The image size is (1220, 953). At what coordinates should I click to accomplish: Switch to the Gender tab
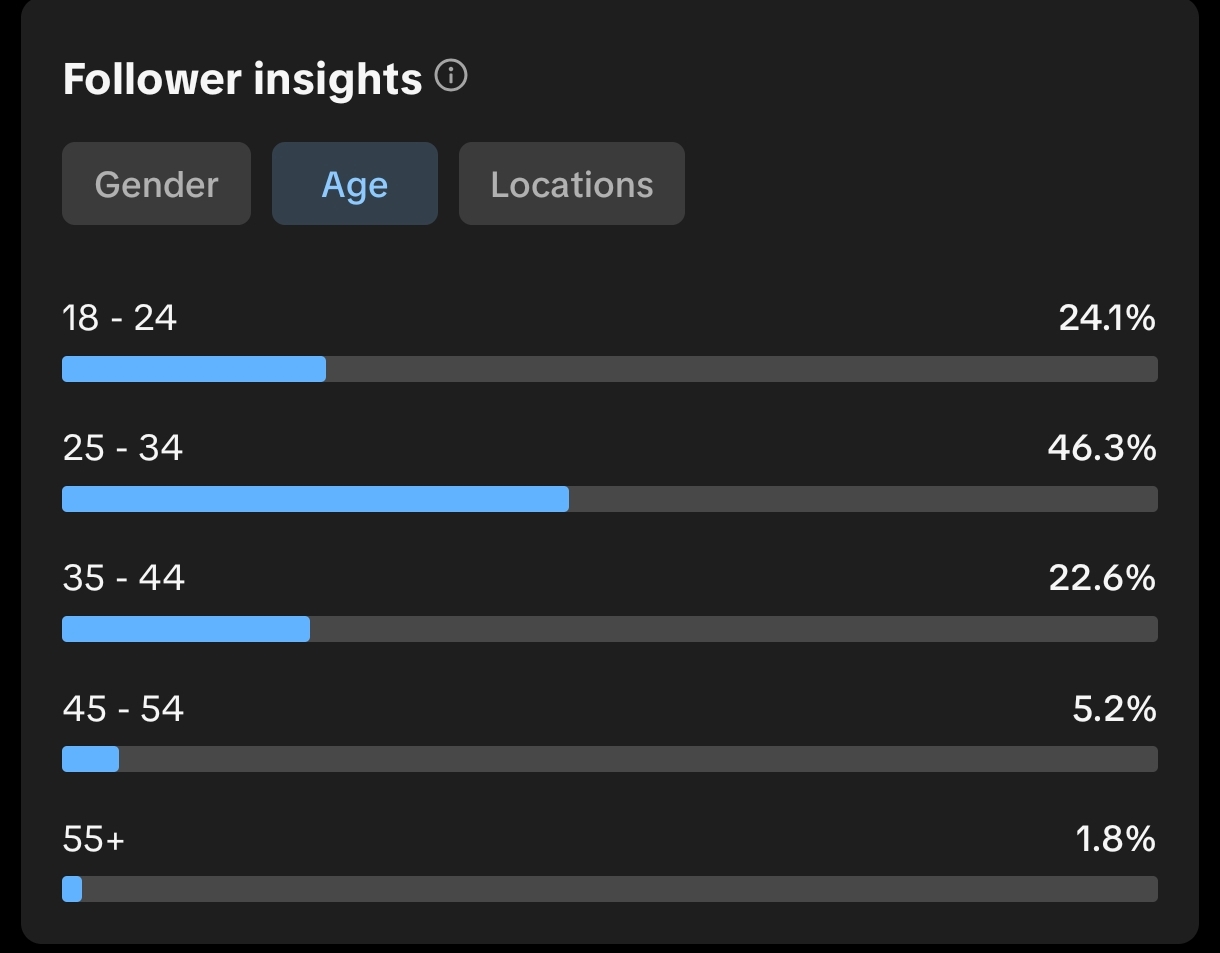coord(156,184)
